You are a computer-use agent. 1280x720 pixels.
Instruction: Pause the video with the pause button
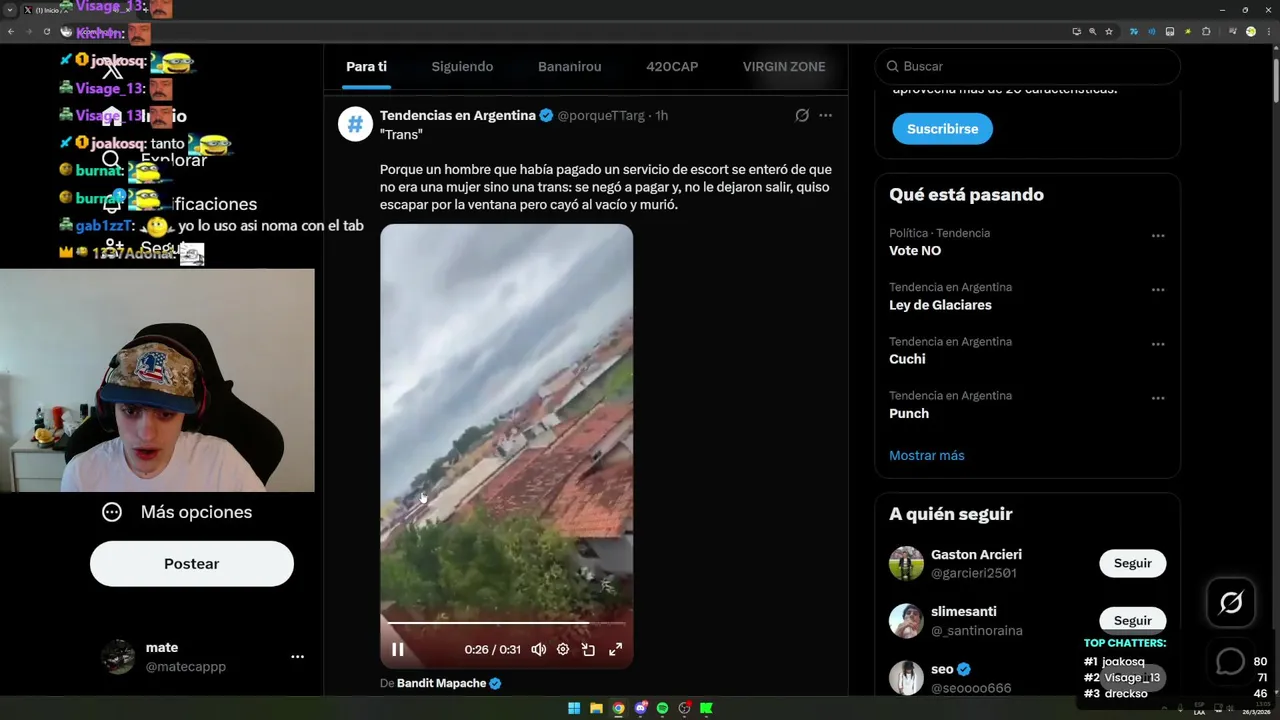pyautogui.click(x=398, y=650)
